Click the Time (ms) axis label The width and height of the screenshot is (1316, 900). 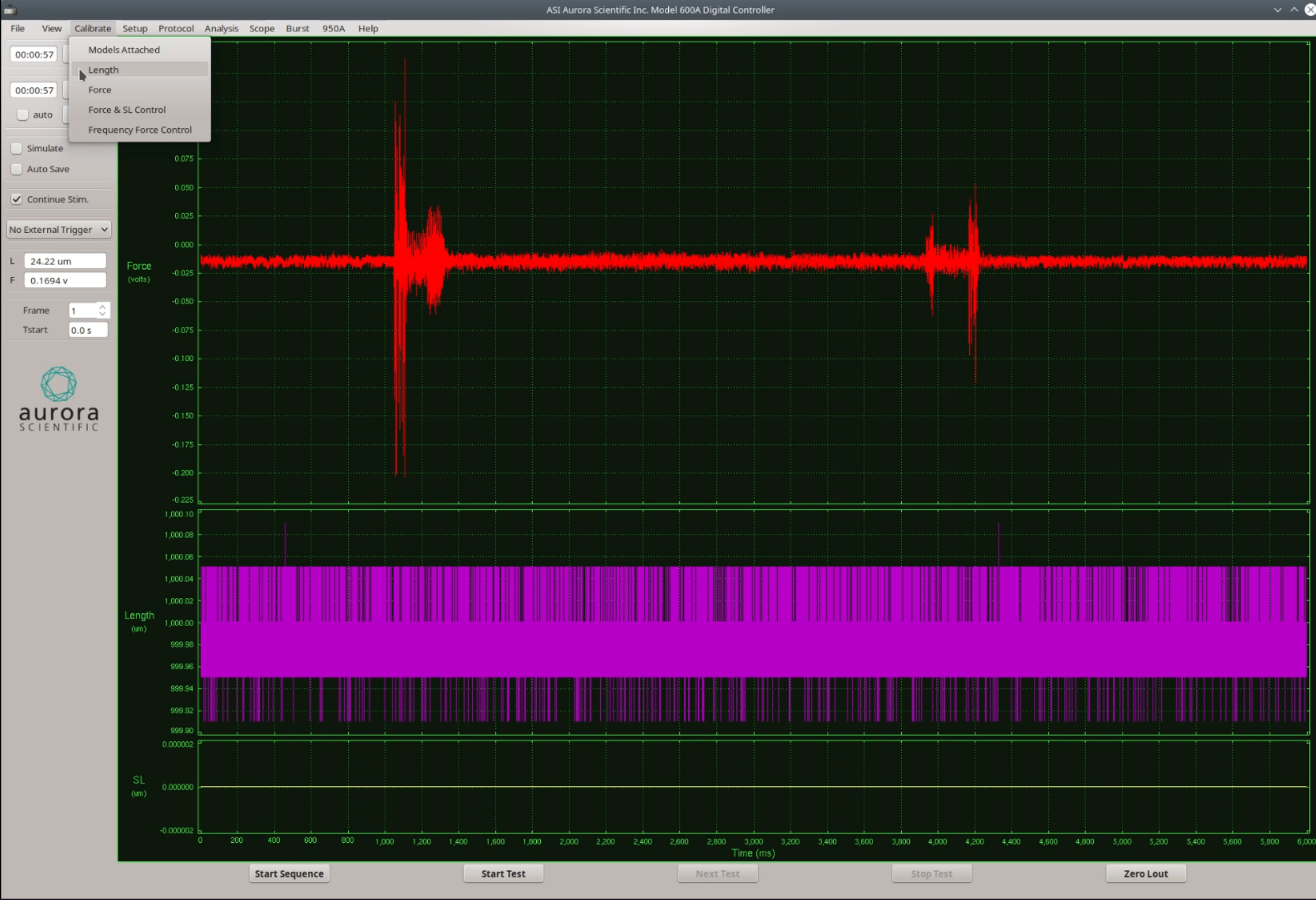(753, 853)
